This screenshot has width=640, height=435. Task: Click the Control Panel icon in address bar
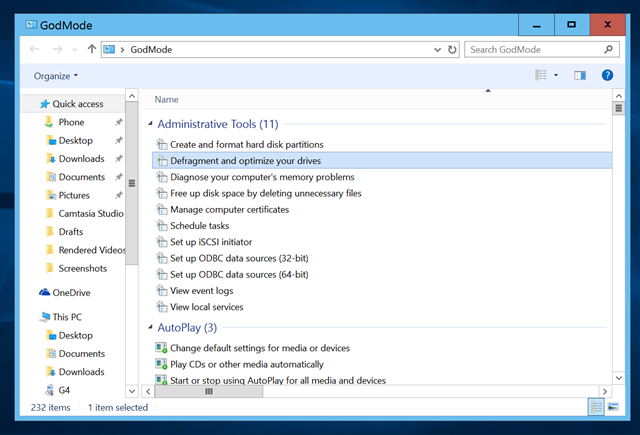pyautogui.click(x=109, y=49)
